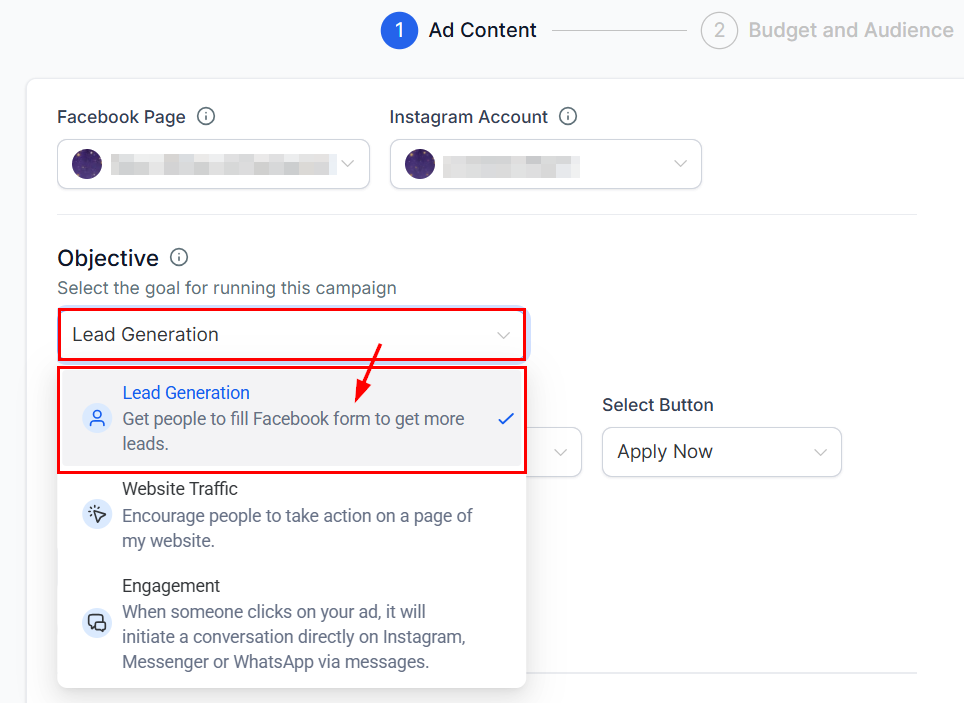Click the step 2 circle indicator
964x703 pixels.
click(719, 30)
